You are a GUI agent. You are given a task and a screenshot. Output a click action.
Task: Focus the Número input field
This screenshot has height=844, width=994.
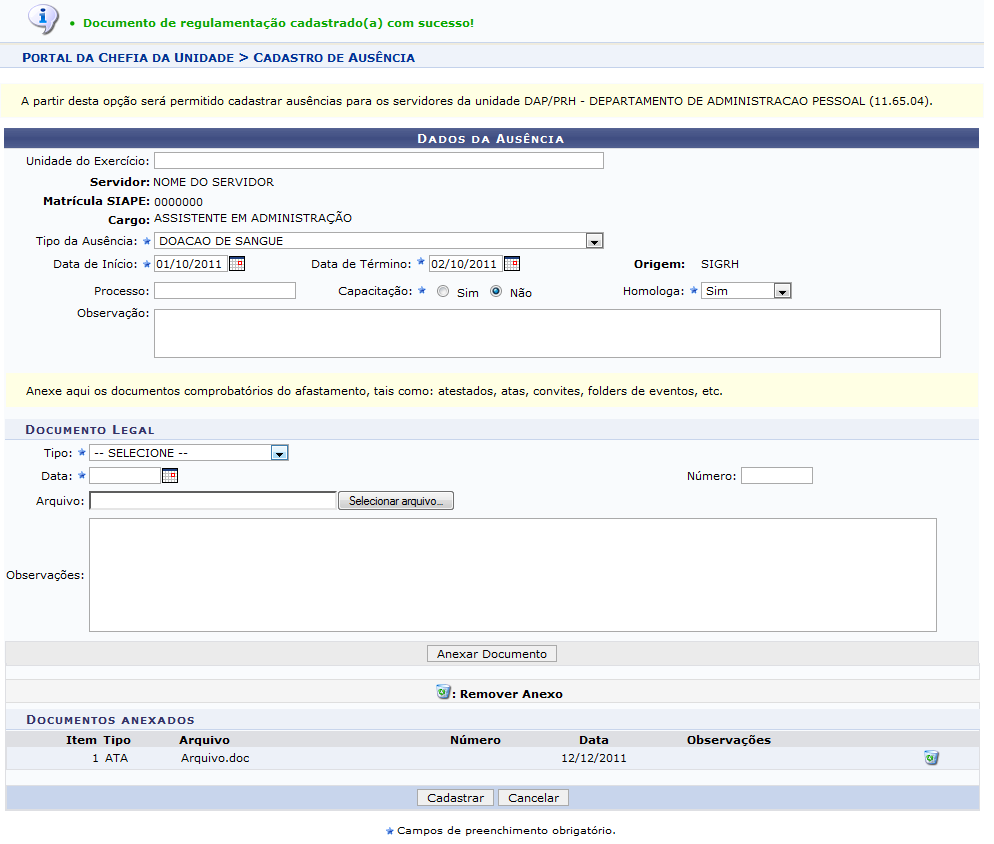click(776, 476)
